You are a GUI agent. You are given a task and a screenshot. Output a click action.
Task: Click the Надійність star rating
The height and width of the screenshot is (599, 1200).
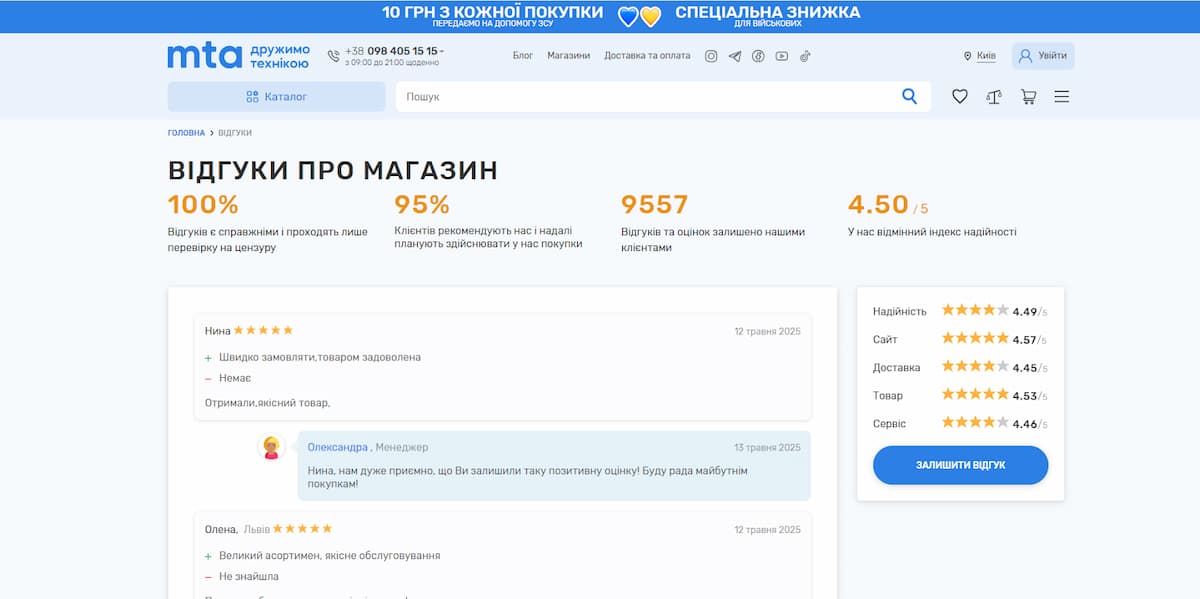(x=975, y=310)
